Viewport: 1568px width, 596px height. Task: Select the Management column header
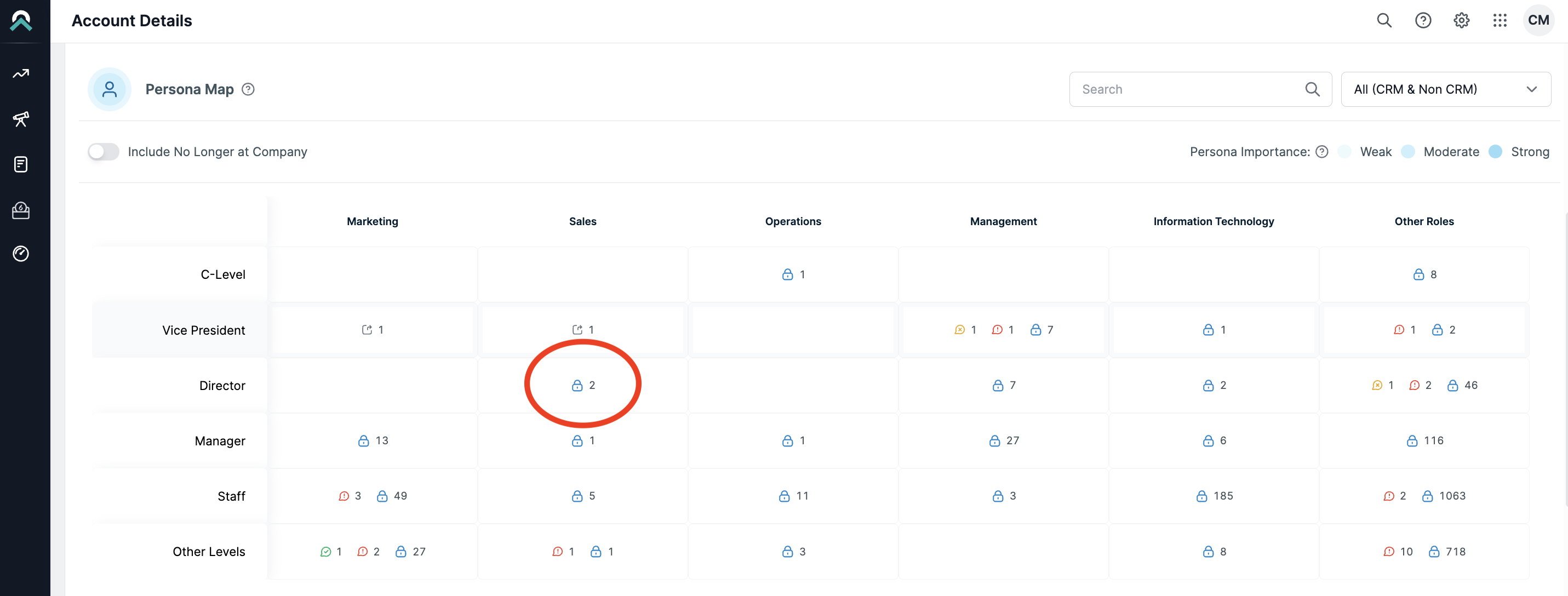coord(1003,222)
